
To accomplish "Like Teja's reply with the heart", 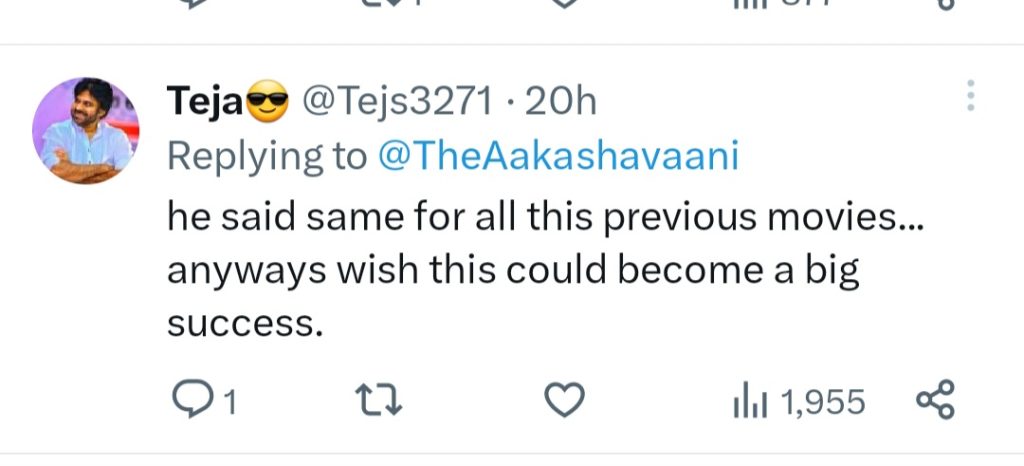I will pos(564,402).
